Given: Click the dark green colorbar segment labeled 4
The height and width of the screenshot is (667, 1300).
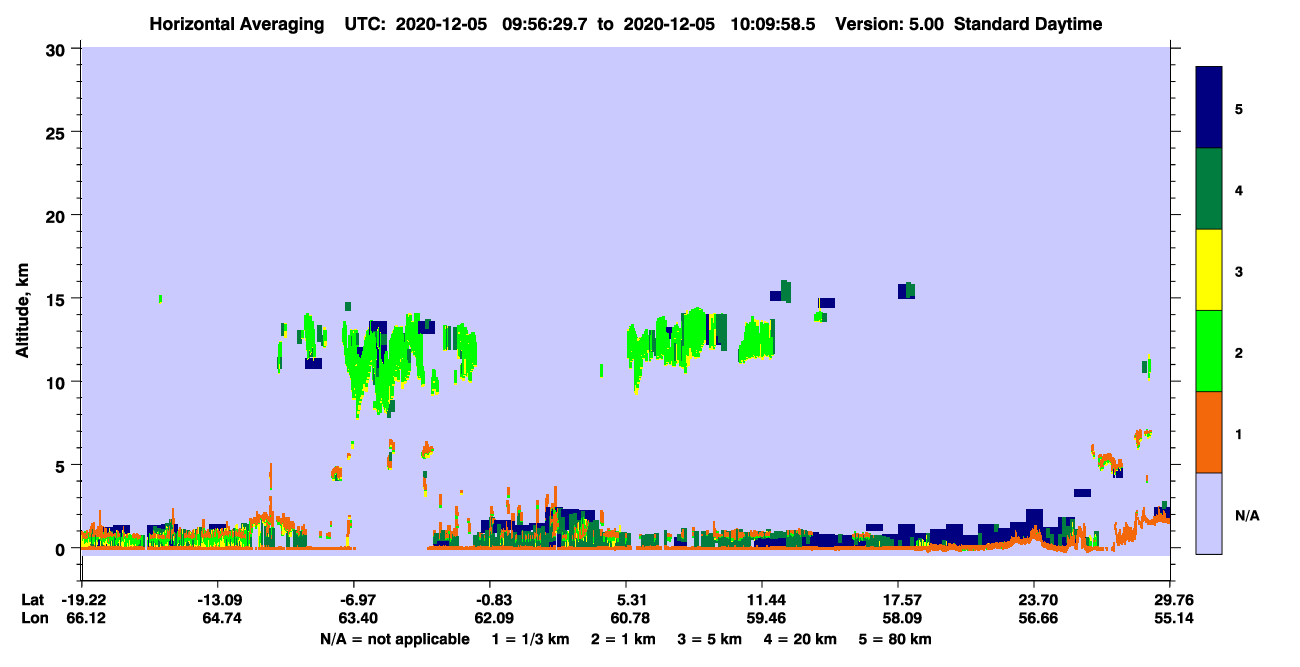Looking at the screenshot, I should pos(1209,189).
